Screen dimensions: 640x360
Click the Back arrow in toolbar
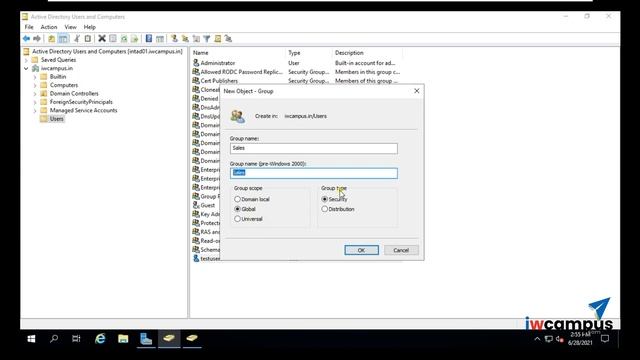pyautogui.click(x=27, y=38)
